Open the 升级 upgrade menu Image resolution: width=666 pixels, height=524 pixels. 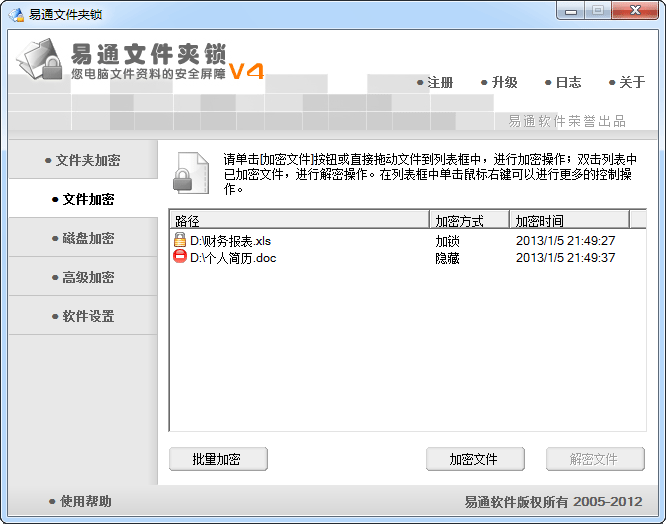(500, 82)
